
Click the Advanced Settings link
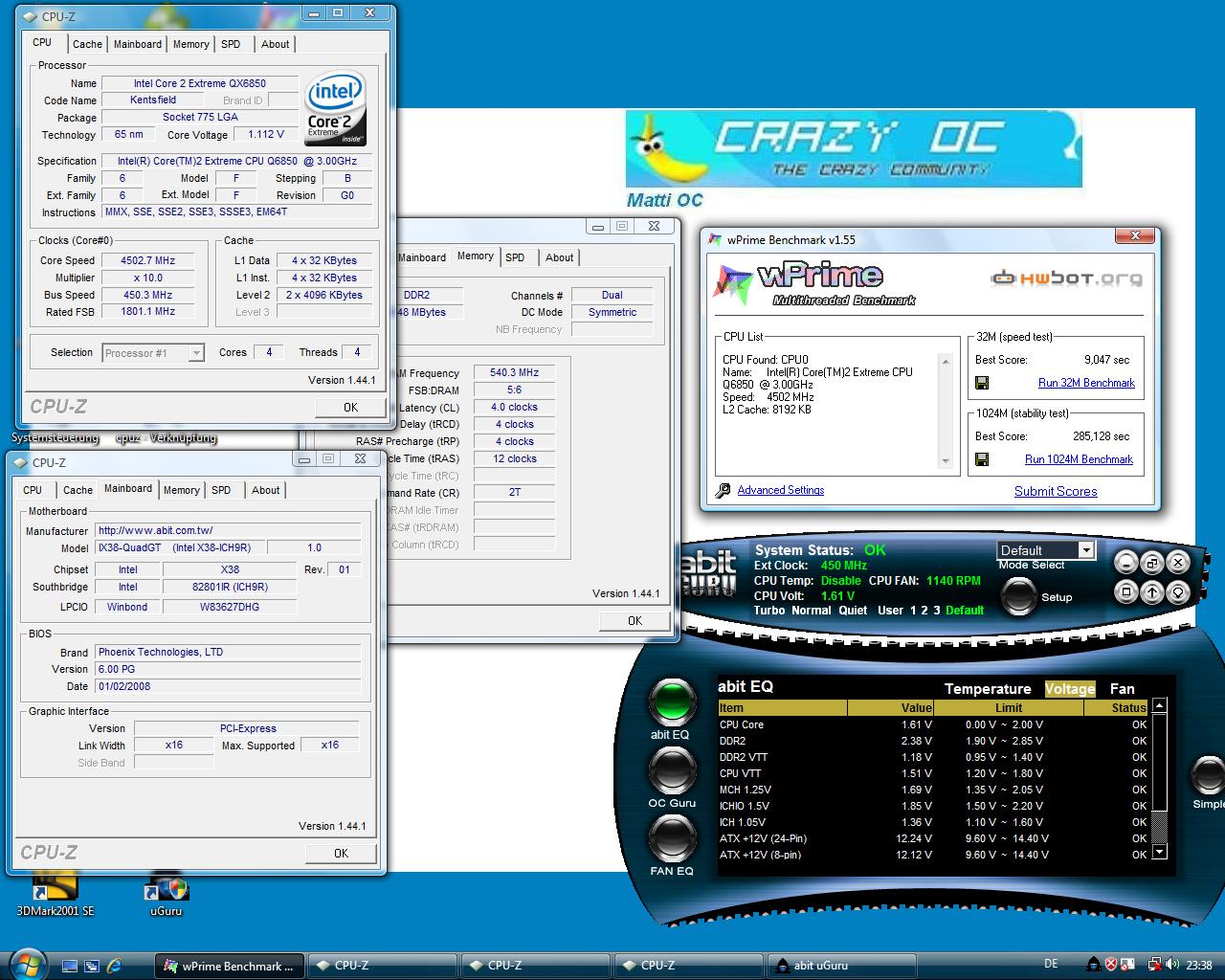pyautogui.click(x=781, y=490)
